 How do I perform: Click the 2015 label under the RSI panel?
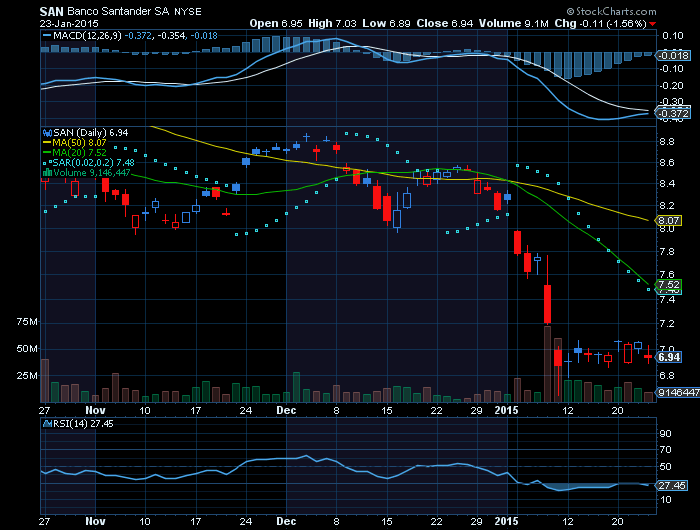tap(506, 521)
